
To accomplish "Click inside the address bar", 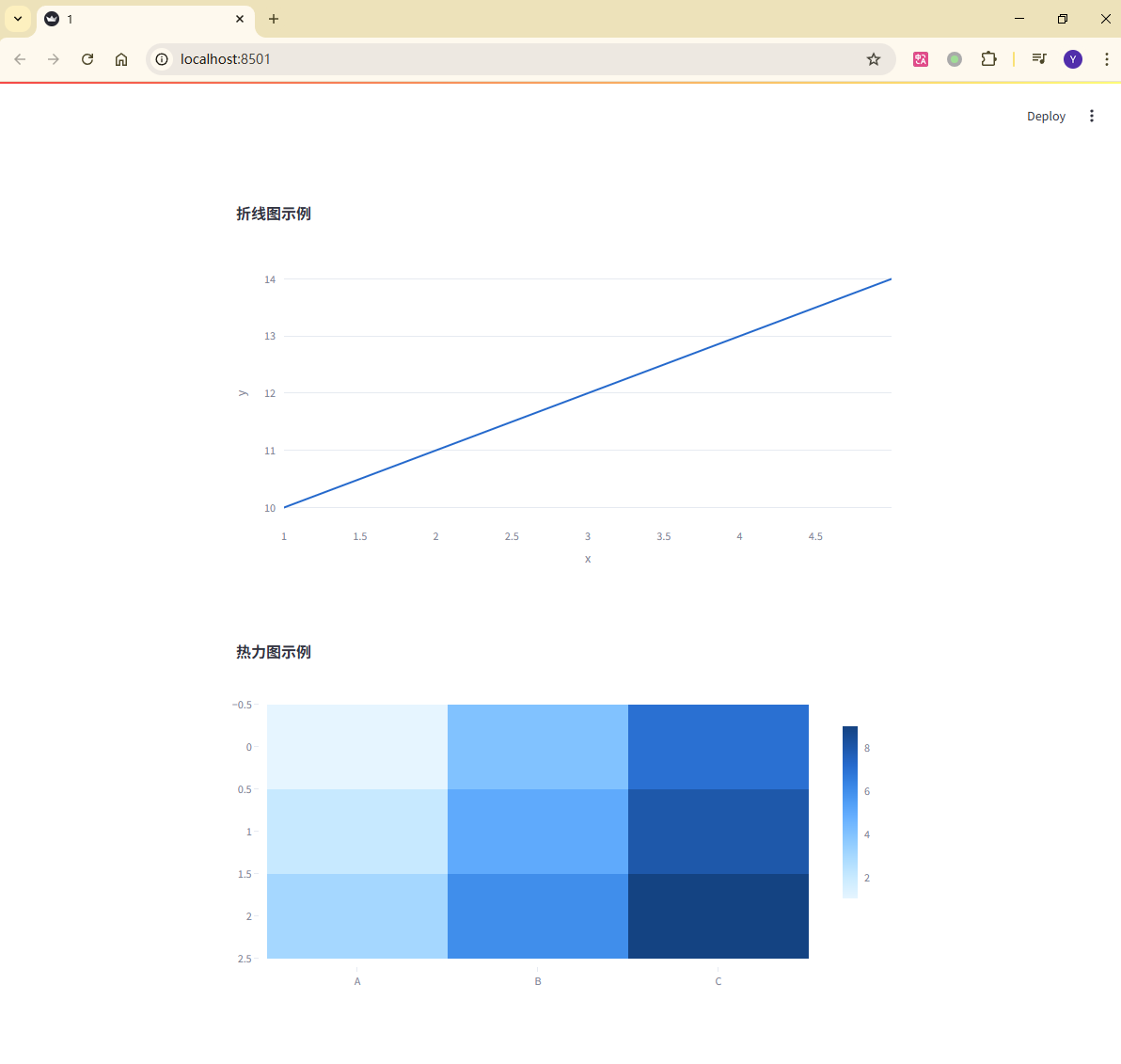I will click(x=470, y=58).
